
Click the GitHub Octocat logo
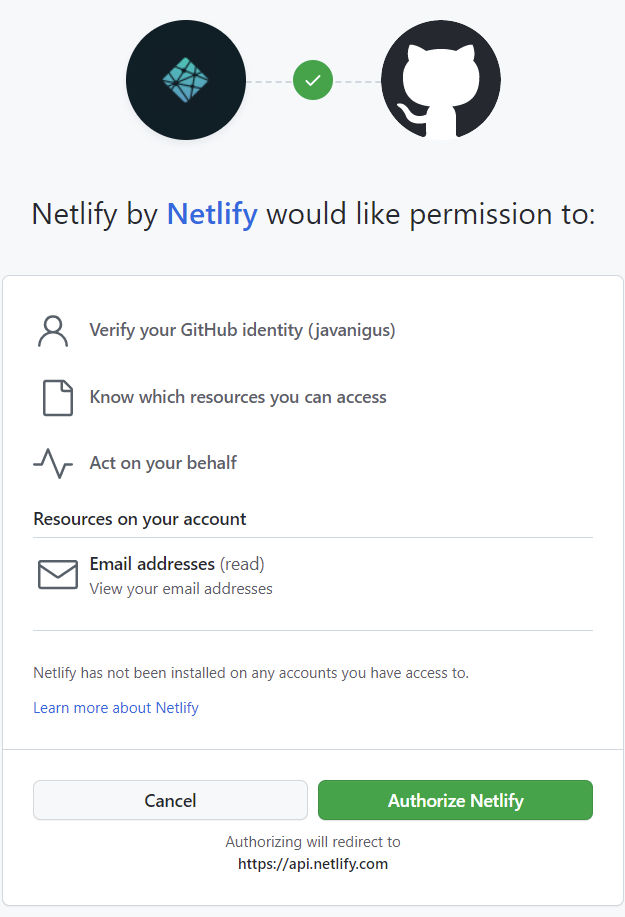coord(441,80)
